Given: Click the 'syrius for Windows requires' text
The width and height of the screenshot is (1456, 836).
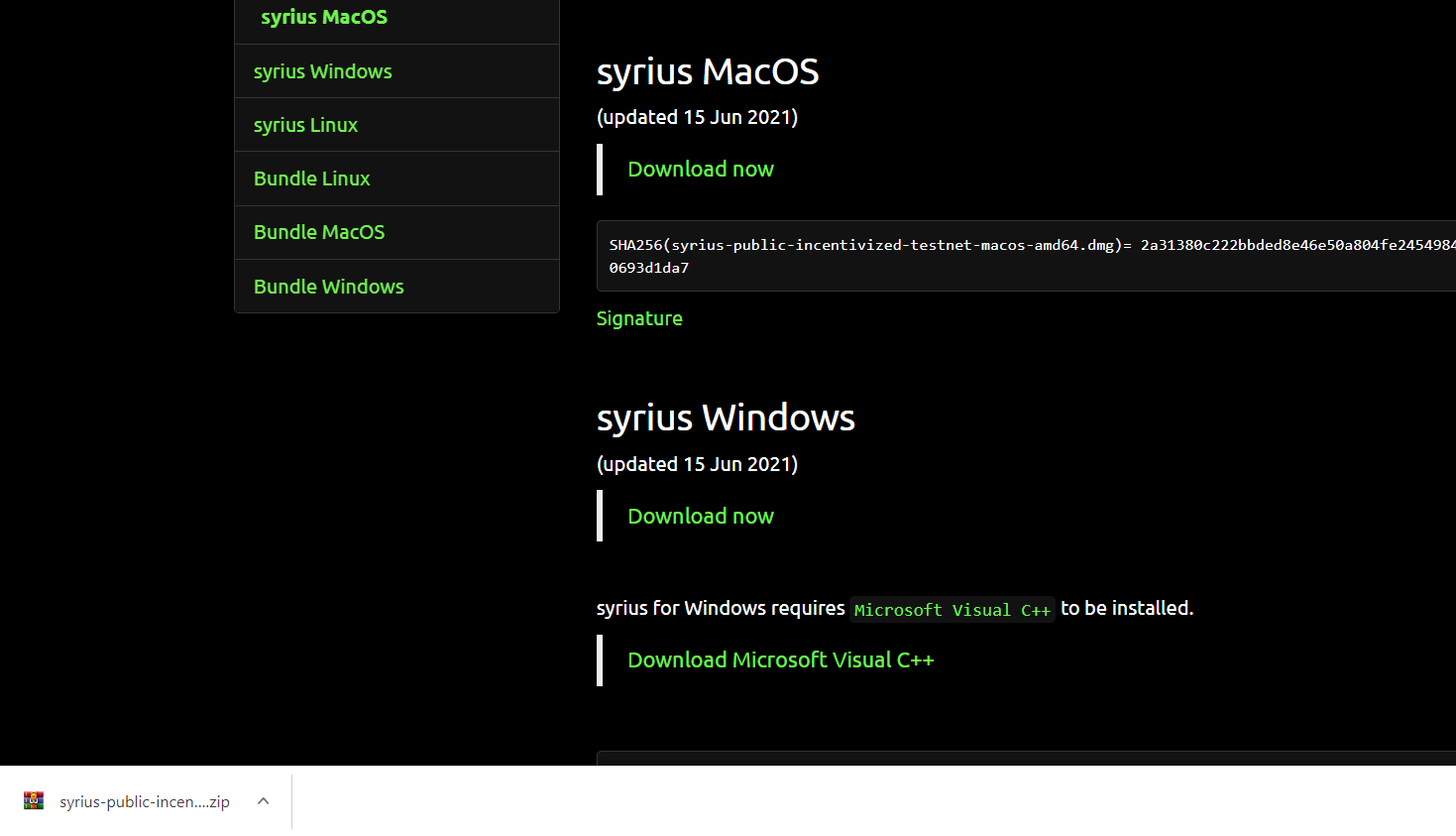Looking at the screenshot, I should [721, 608].
